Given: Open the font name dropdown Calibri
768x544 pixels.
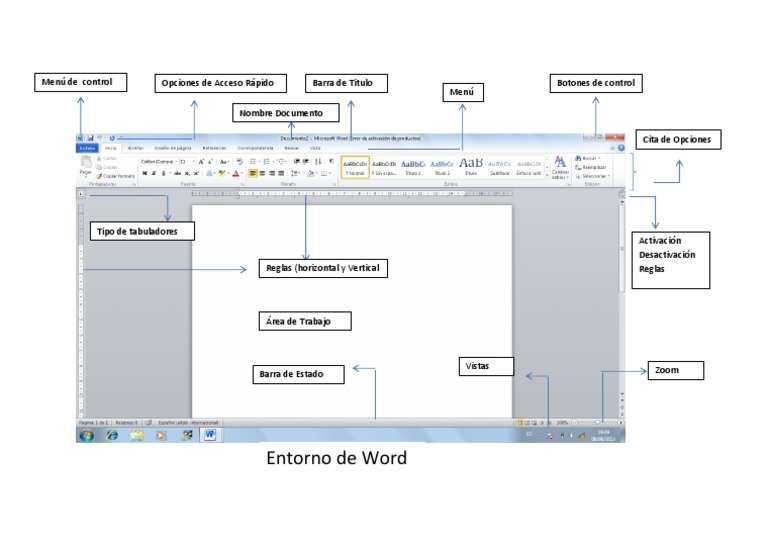Looking at the screenshot, I should point(158,161).
